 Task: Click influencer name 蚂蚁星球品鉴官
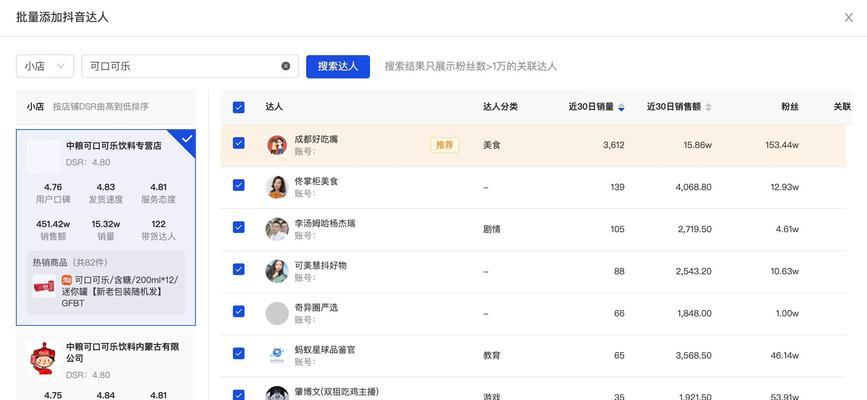coord(325,349)
